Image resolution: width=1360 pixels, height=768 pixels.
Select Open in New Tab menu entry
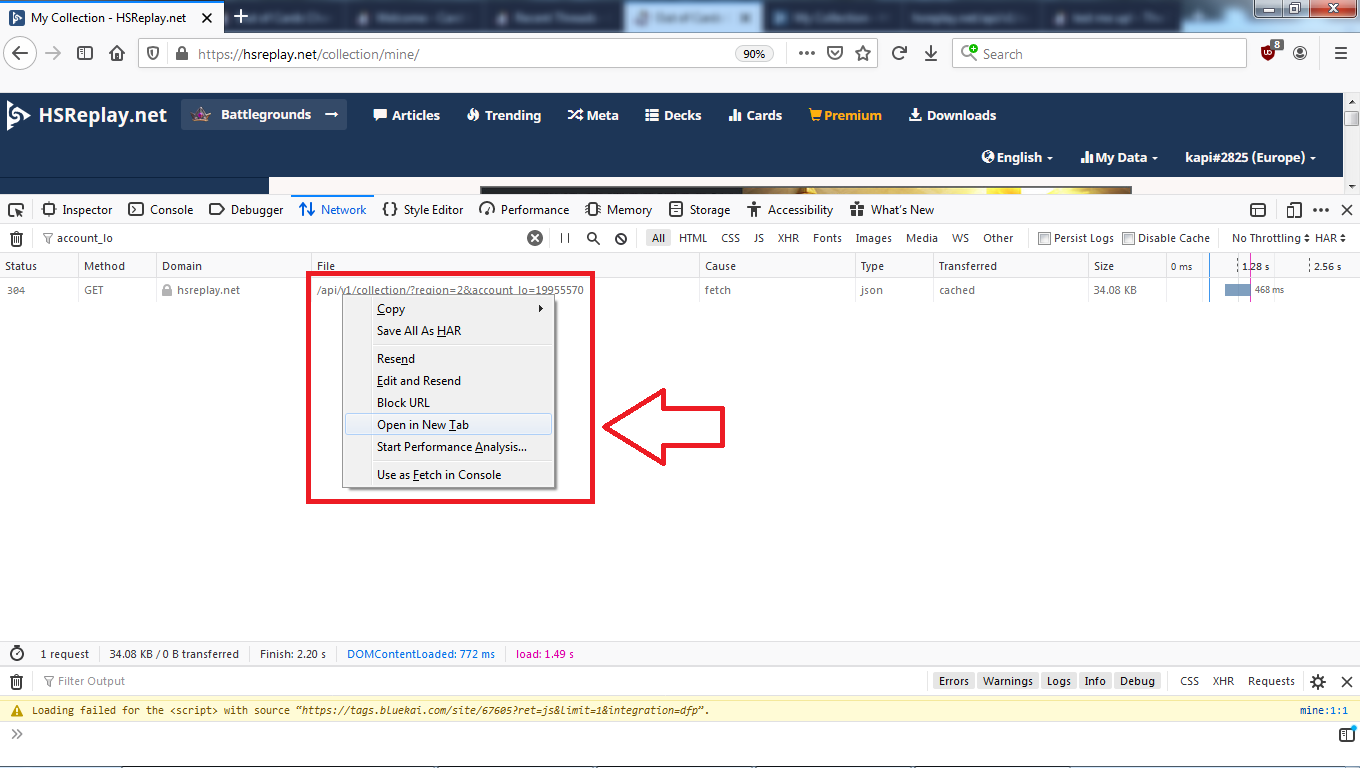[448, 425]
